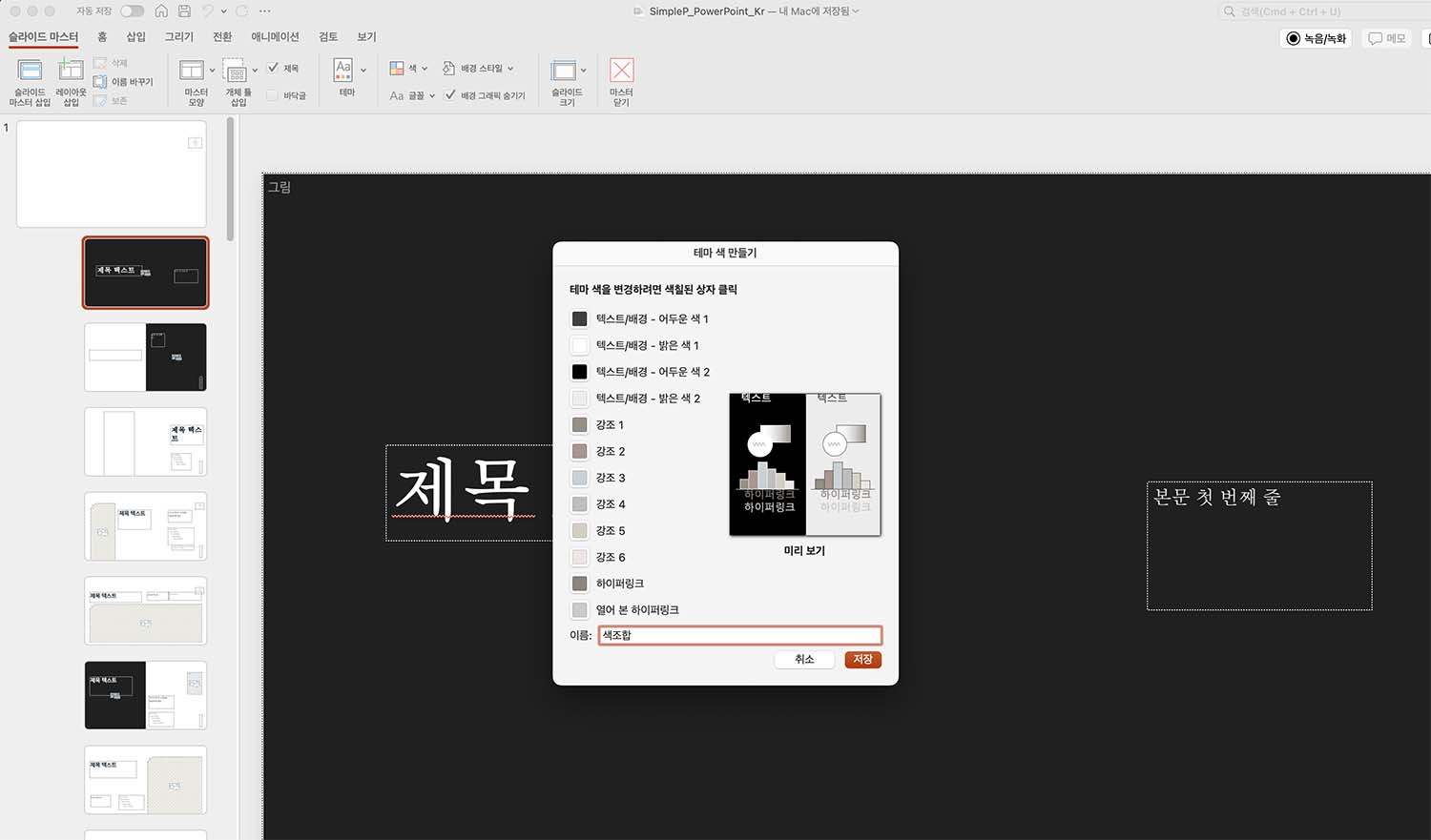
Task: Click the search field in title bar
Action: coord(1326,11)
